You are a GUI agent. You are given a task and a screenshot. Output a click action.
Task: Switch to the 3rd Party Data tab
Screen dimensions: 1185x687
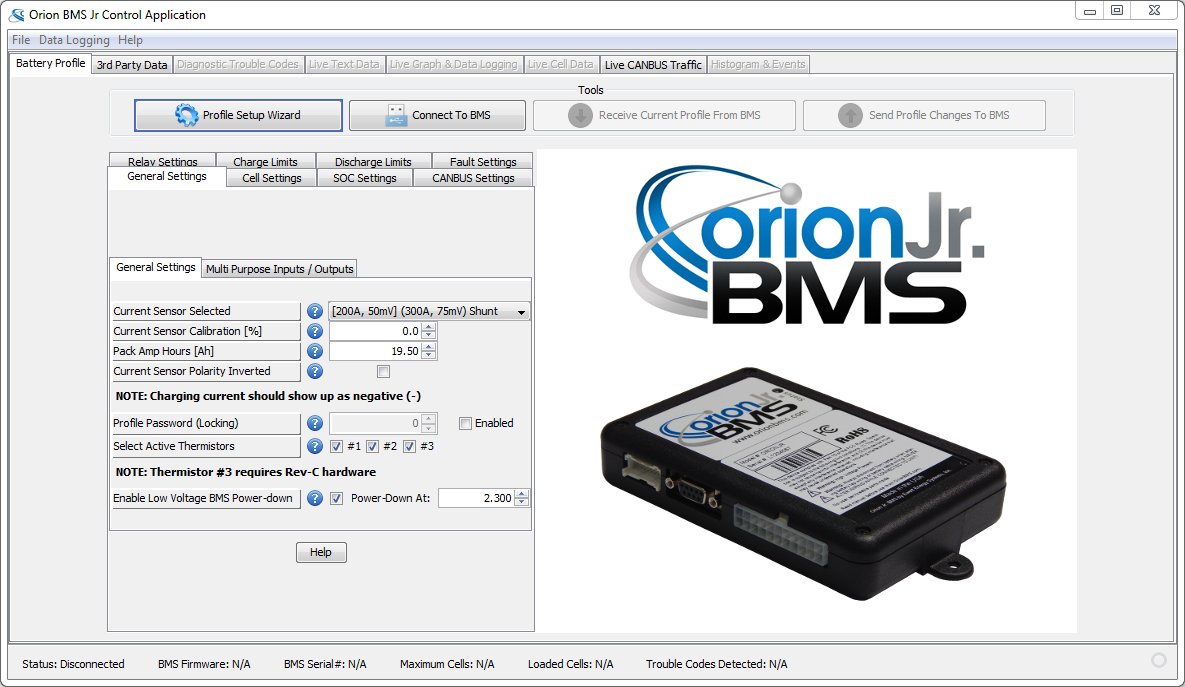(x=131, y=65)
